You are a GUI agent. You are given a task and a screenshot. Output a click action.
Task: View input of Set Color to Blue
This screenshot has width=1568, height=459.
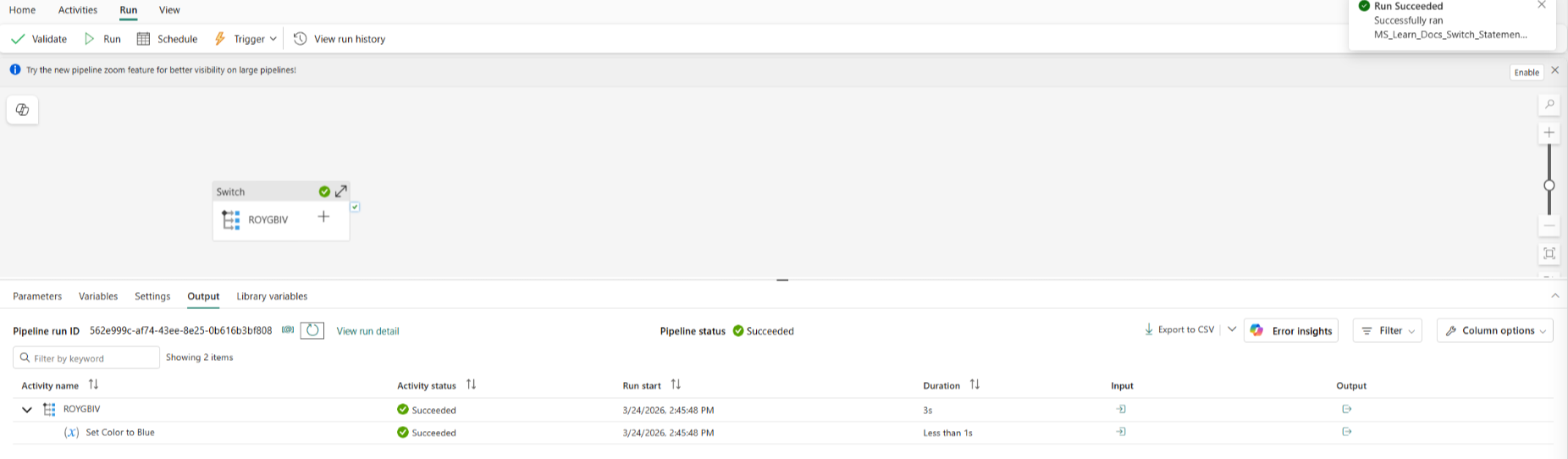(1121, 432)
